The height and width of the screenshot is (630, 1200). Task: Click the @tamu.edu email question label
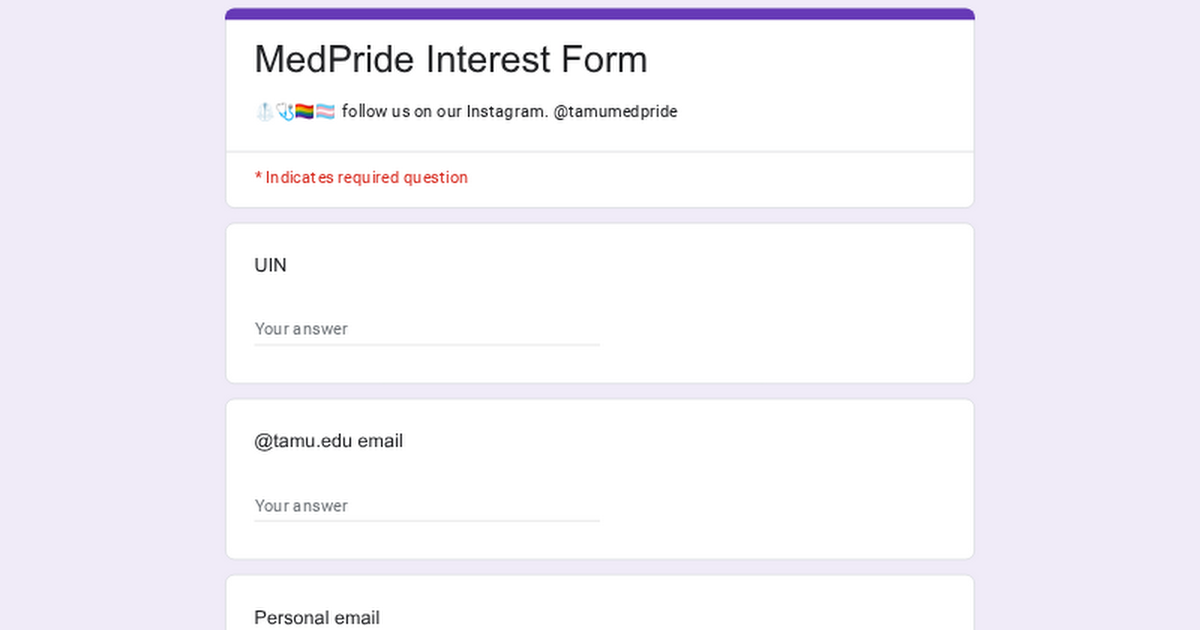(x=328, y=441)
